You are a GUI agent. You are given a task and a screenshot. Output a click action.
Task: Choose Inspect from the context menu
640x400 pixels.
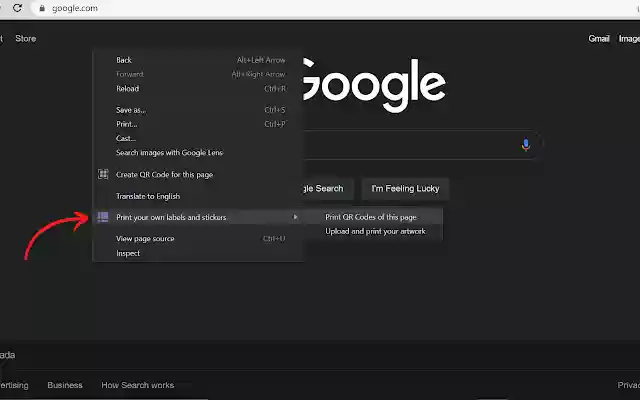coord(199,253)
